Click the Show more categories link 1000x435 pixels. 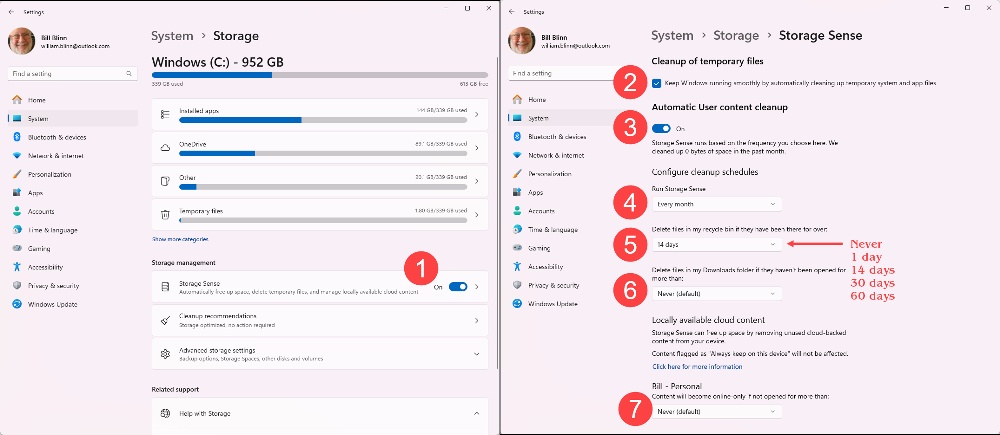[x=180, y=239]
